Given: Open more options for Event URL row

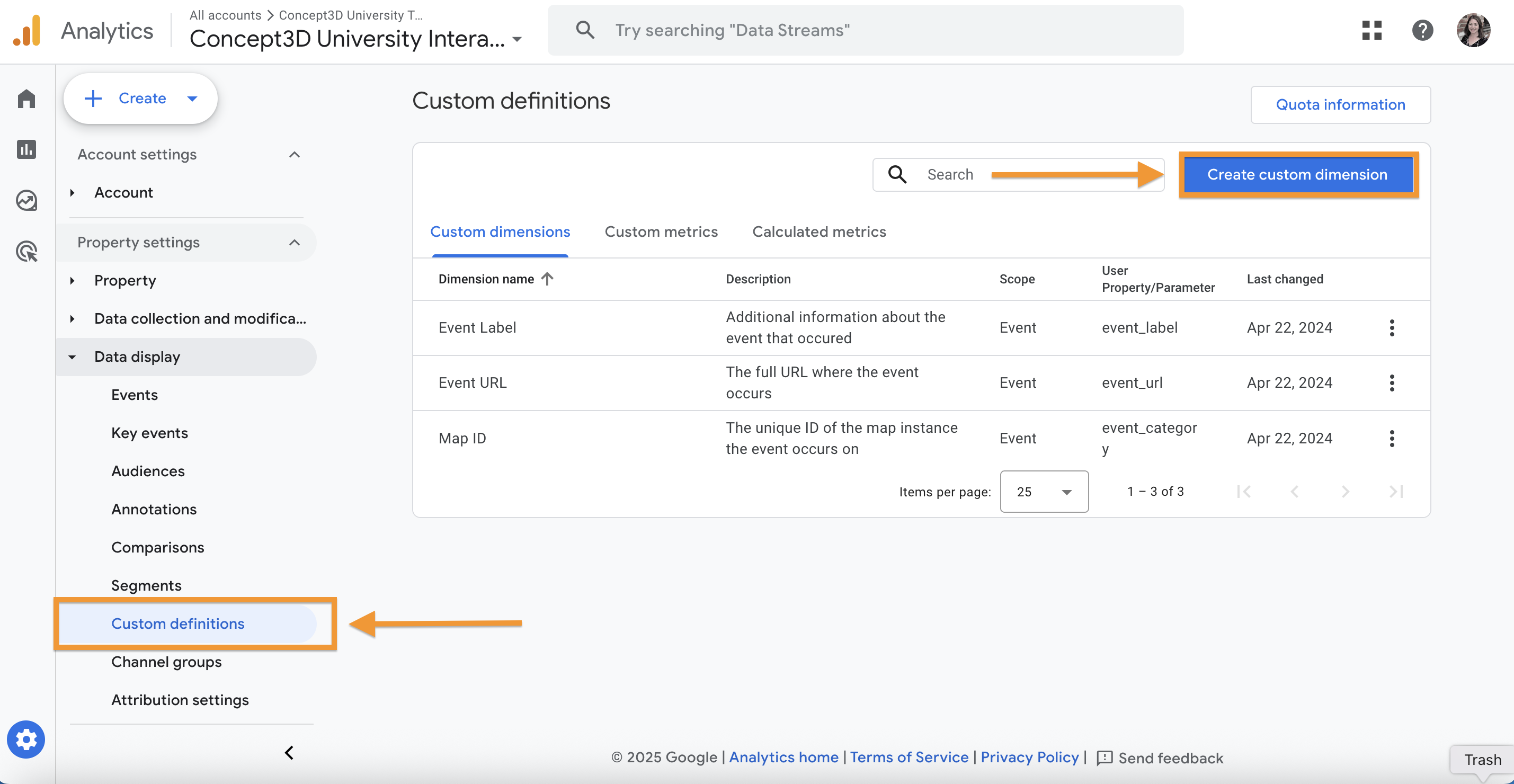Looking at the screenshot, I should pos(1391,383).
